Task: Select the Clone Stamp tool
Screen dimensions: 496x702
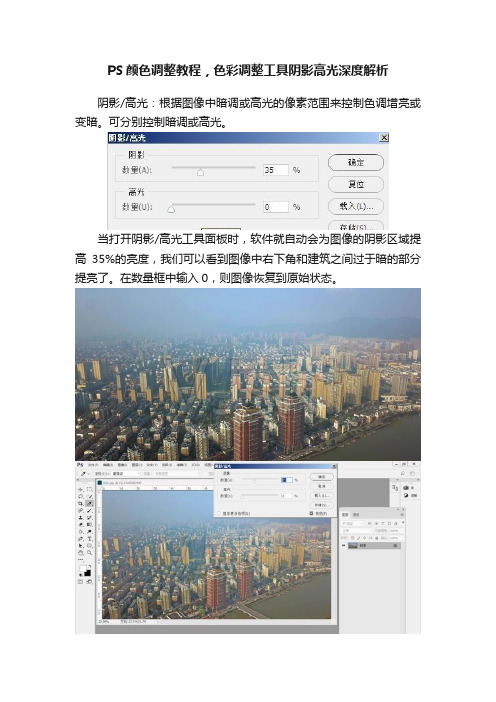Action: (81, 518)
